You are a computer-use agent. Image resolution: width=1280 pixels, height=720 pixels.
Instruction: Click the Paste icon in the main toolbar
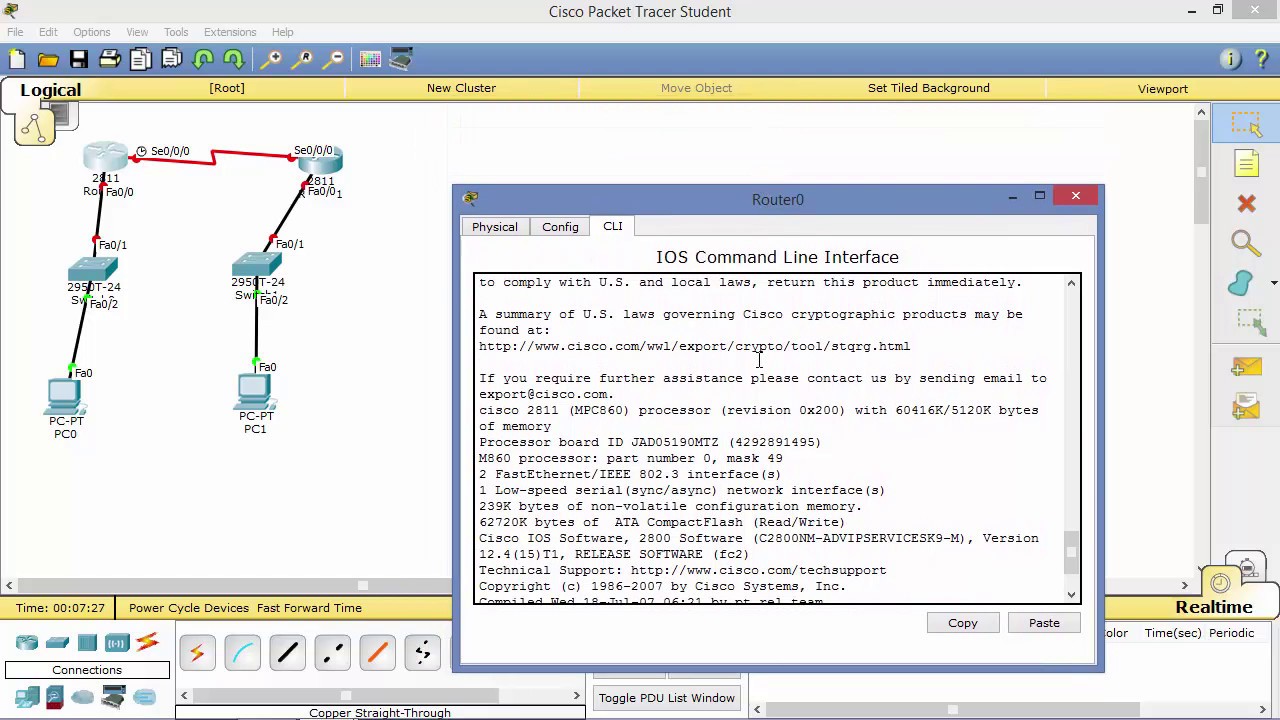(171, 59)
